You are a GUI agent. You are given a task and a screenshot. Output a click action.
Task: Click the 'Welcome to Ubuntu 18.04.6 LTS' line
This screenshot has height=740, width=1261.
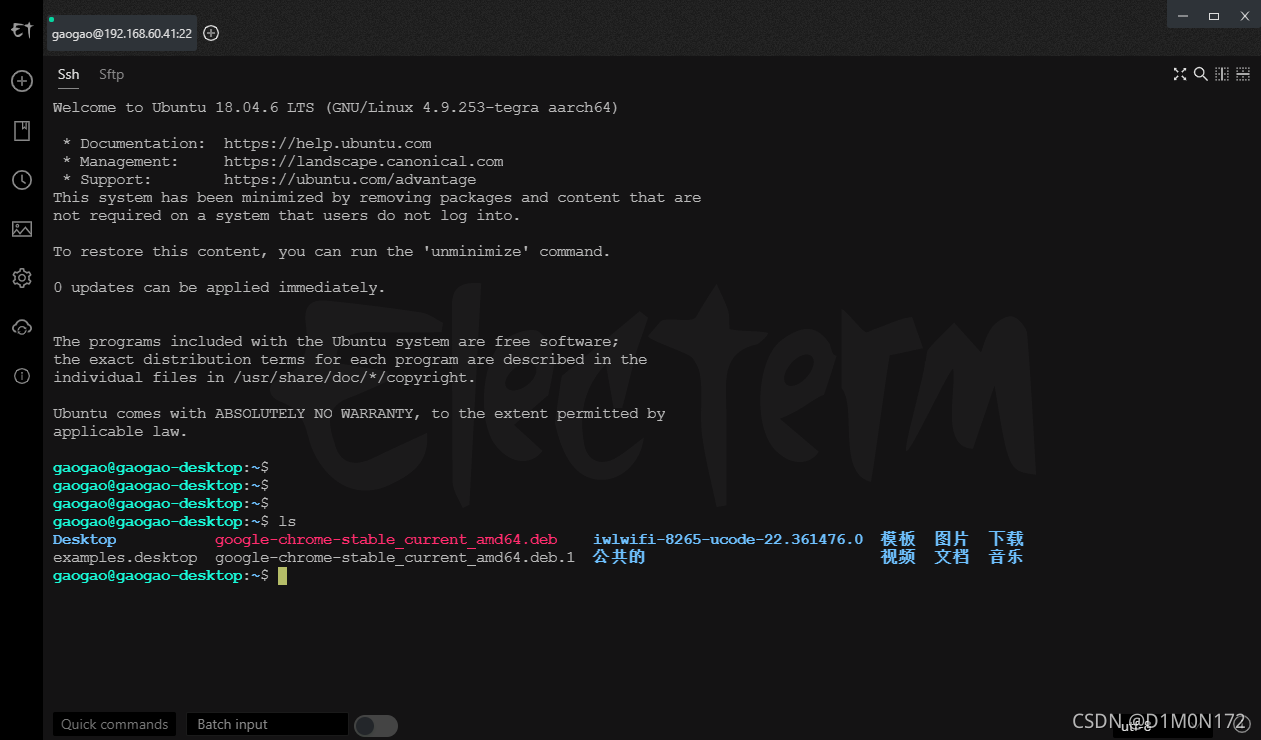pyautogui.click(x=336, y=107)
